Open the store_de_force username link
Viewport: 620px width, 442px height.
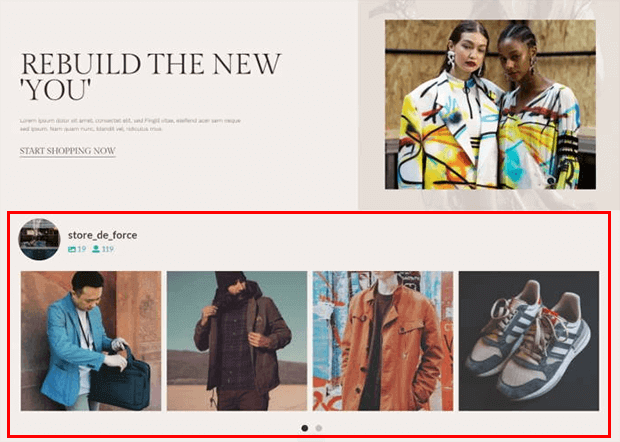(x=102, y=235)
